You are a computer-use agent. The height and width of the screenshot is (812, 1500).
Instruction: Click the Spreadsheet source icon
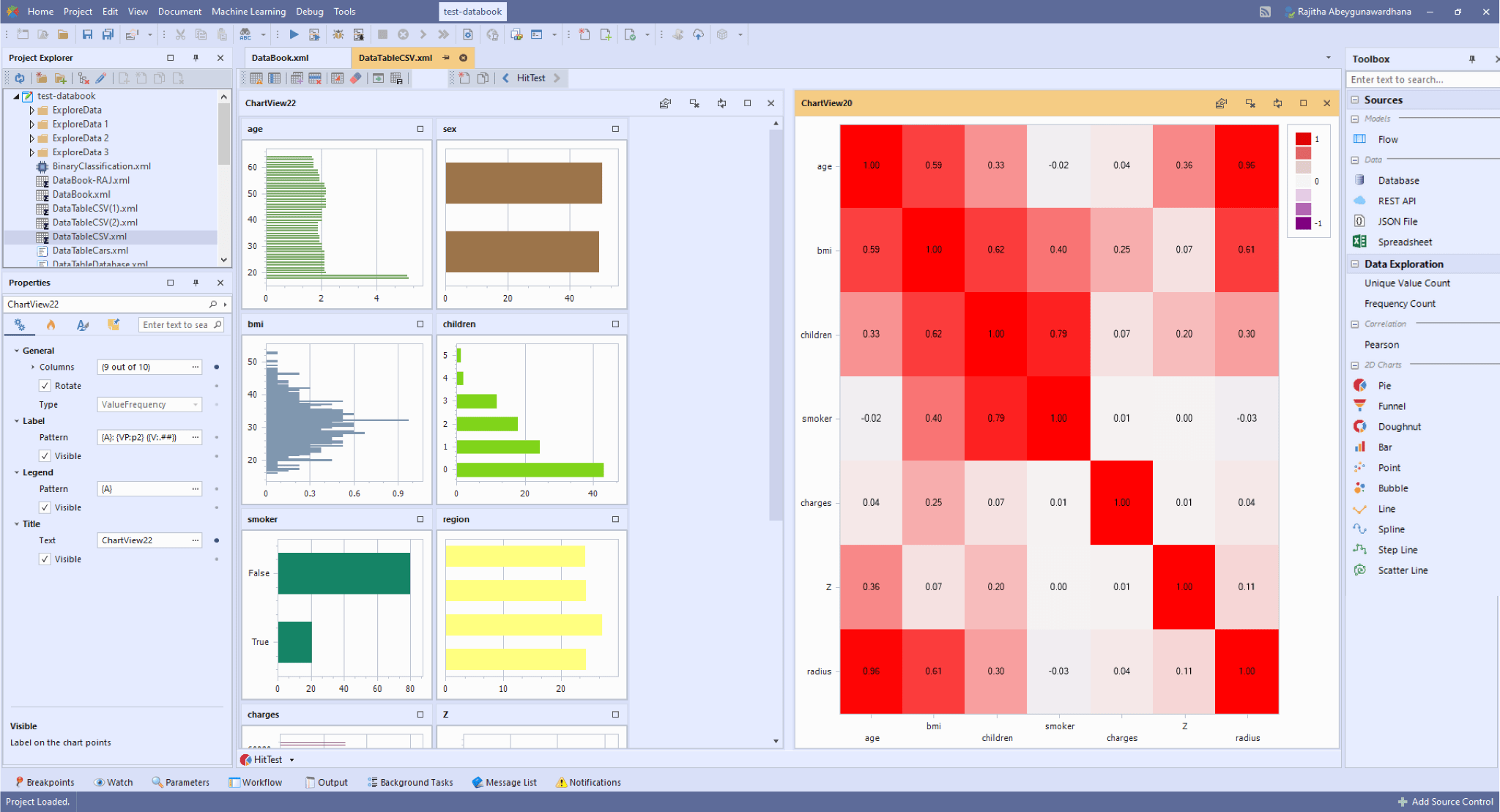click(1360, 242)
